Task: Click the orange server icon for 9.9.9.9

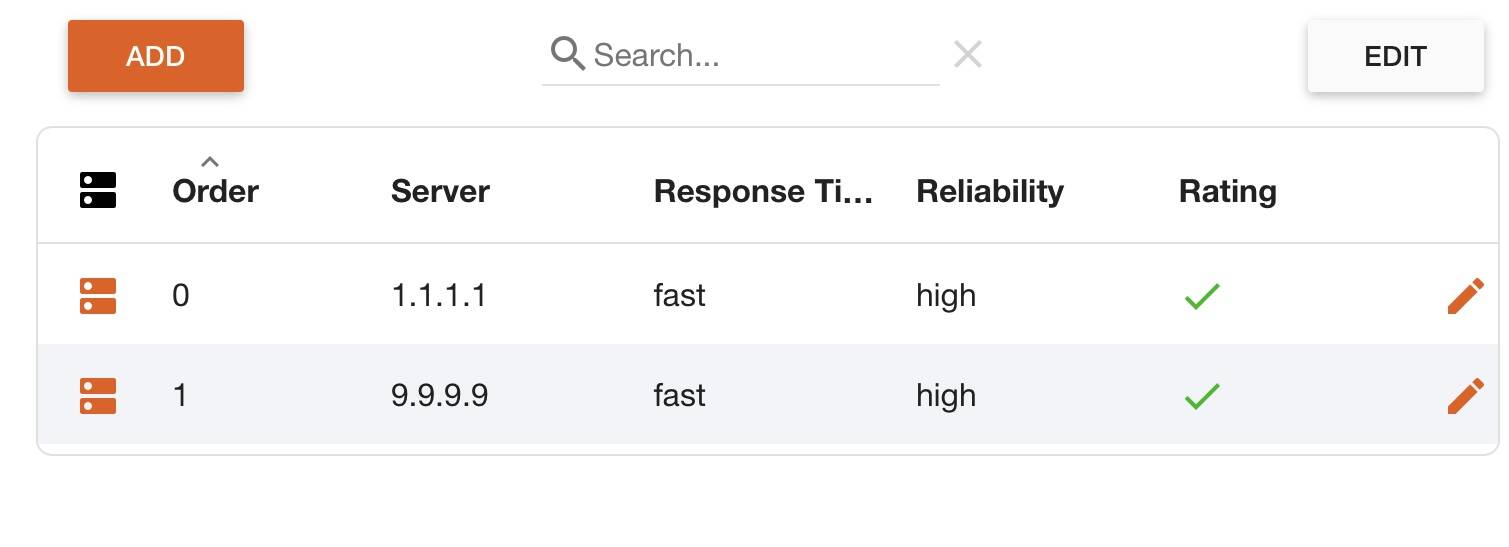Action: [x=98, y=396]
